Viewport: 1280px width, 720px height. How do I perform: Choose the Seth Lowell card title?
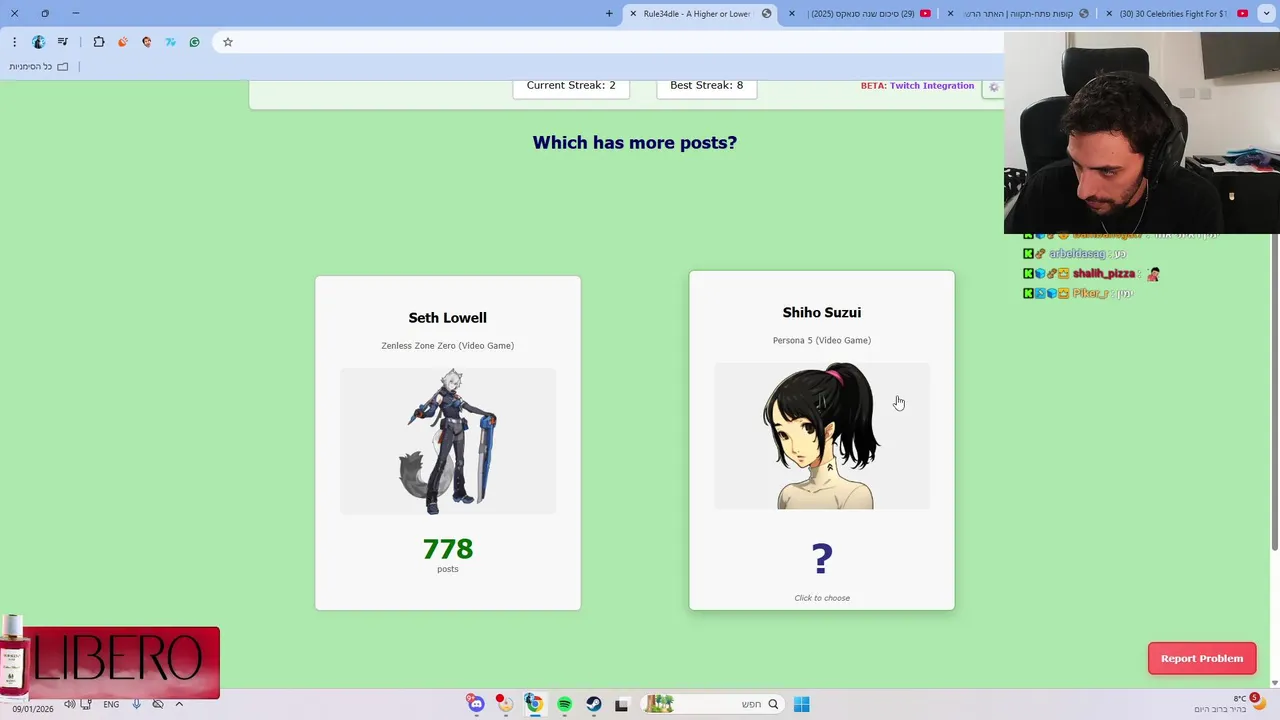pyautogui.click(x=447, y=318)
